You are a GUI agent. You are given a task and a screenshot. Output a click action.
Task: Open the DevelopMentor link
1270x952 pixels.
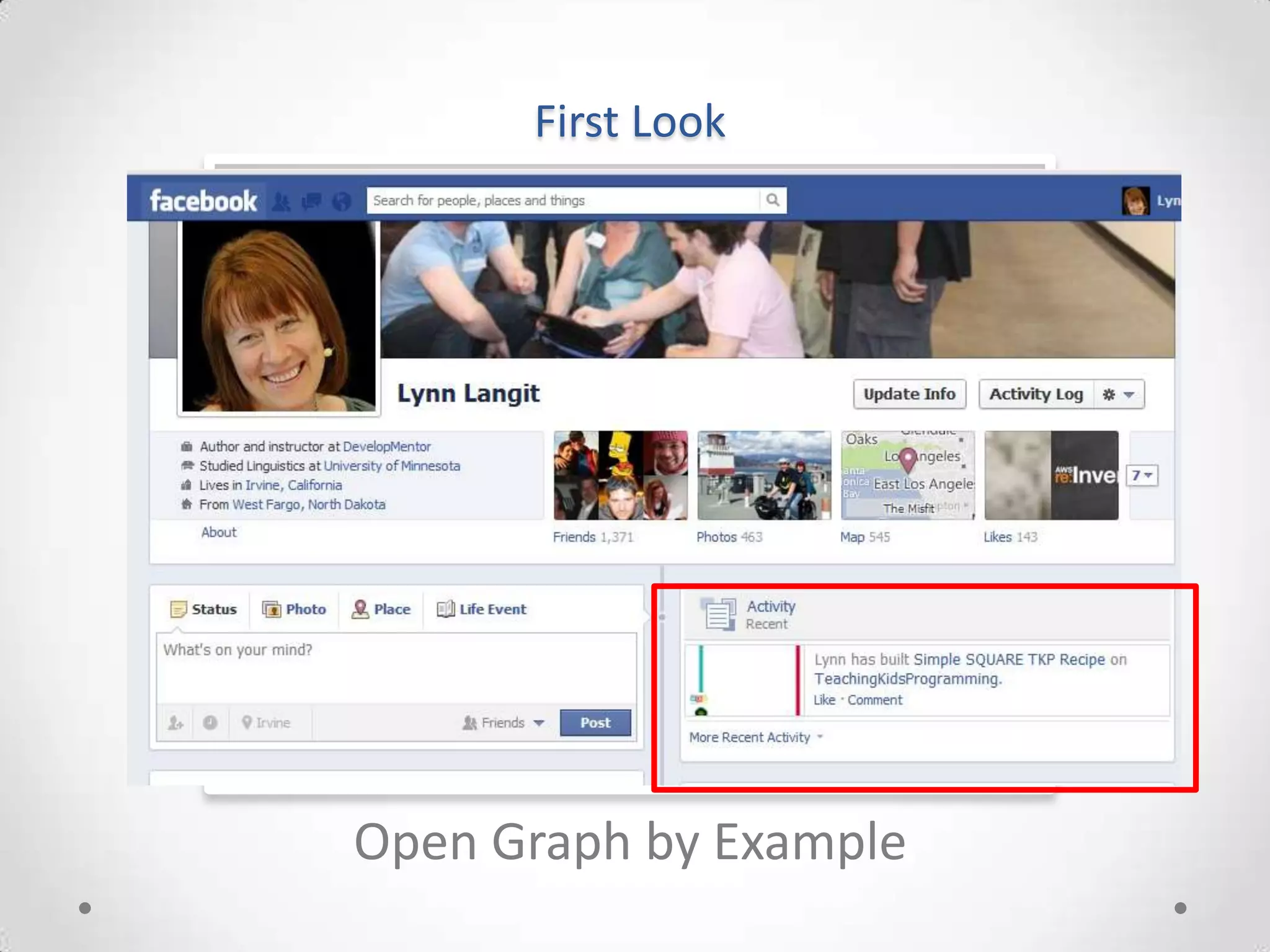pyautogui.click(x=386, y=446)
